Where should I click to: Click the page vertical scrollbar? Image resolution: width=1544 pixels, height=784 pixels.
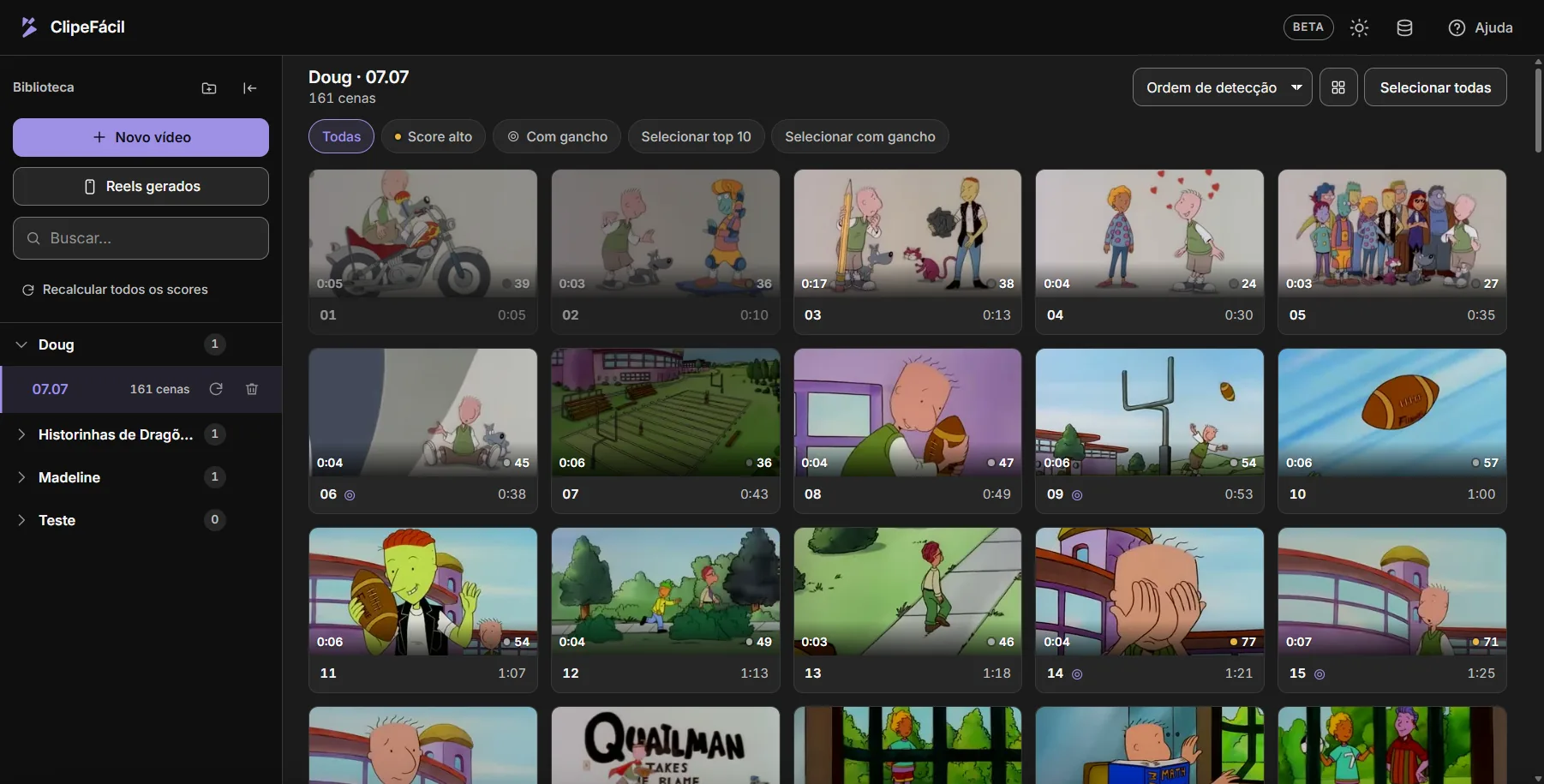tap(1538, 111)
